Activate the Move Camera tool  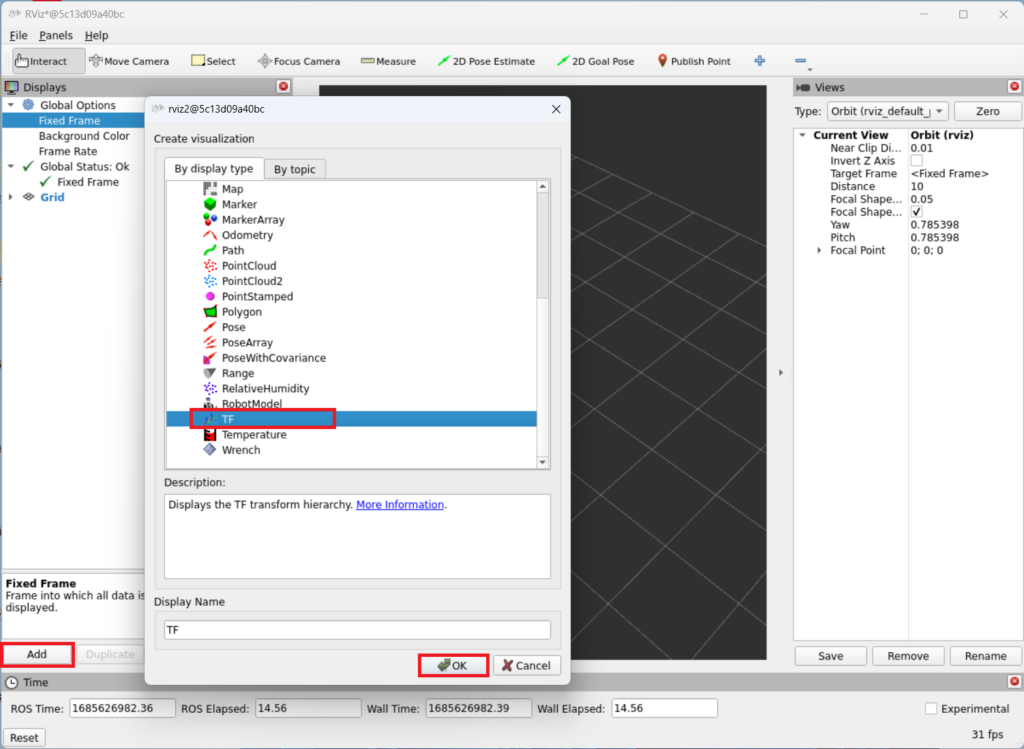pyautogui.click(x=129, y=61)
